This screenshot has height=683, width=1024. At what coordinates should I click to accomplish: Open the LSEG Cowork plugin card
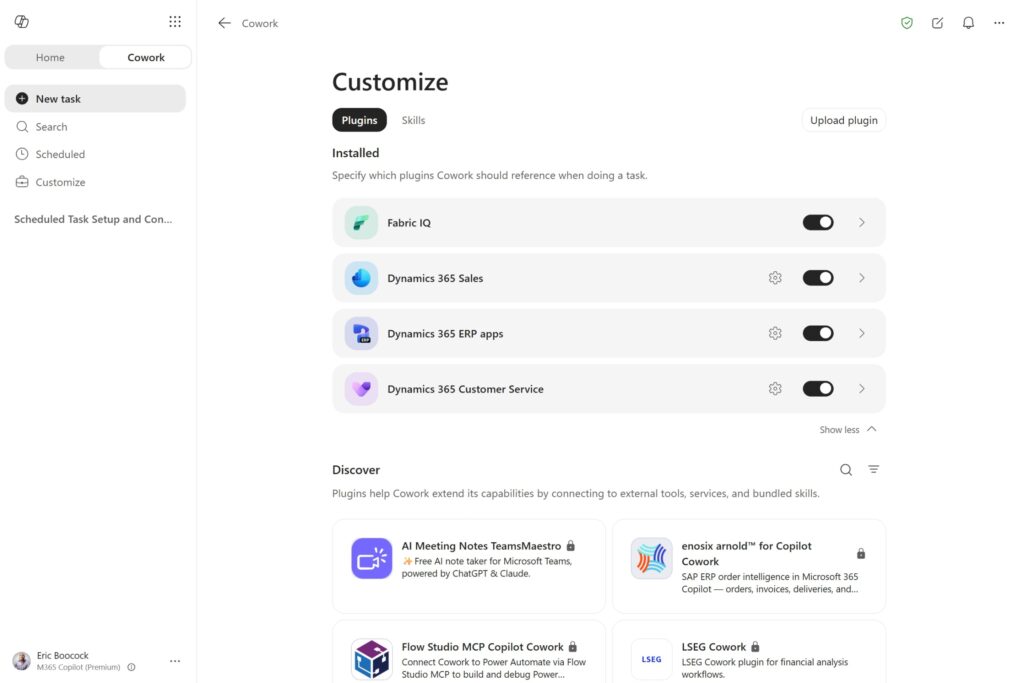click(x=749, y=652)
